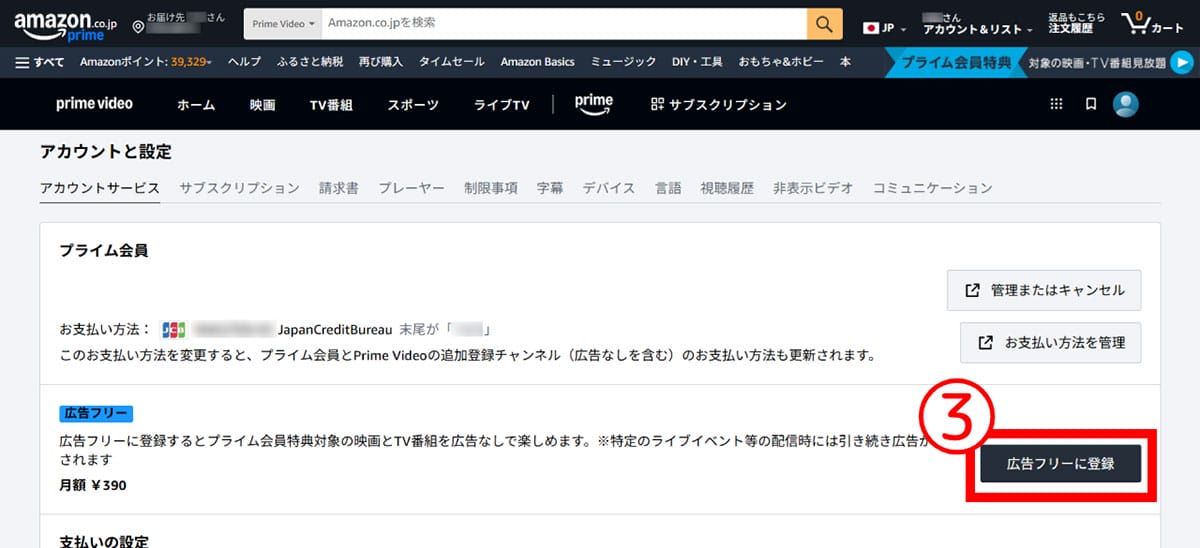Screen dimensions: 1200x548
Task: Click the profile avatar icon
Action: click(x=1127, y=104)
